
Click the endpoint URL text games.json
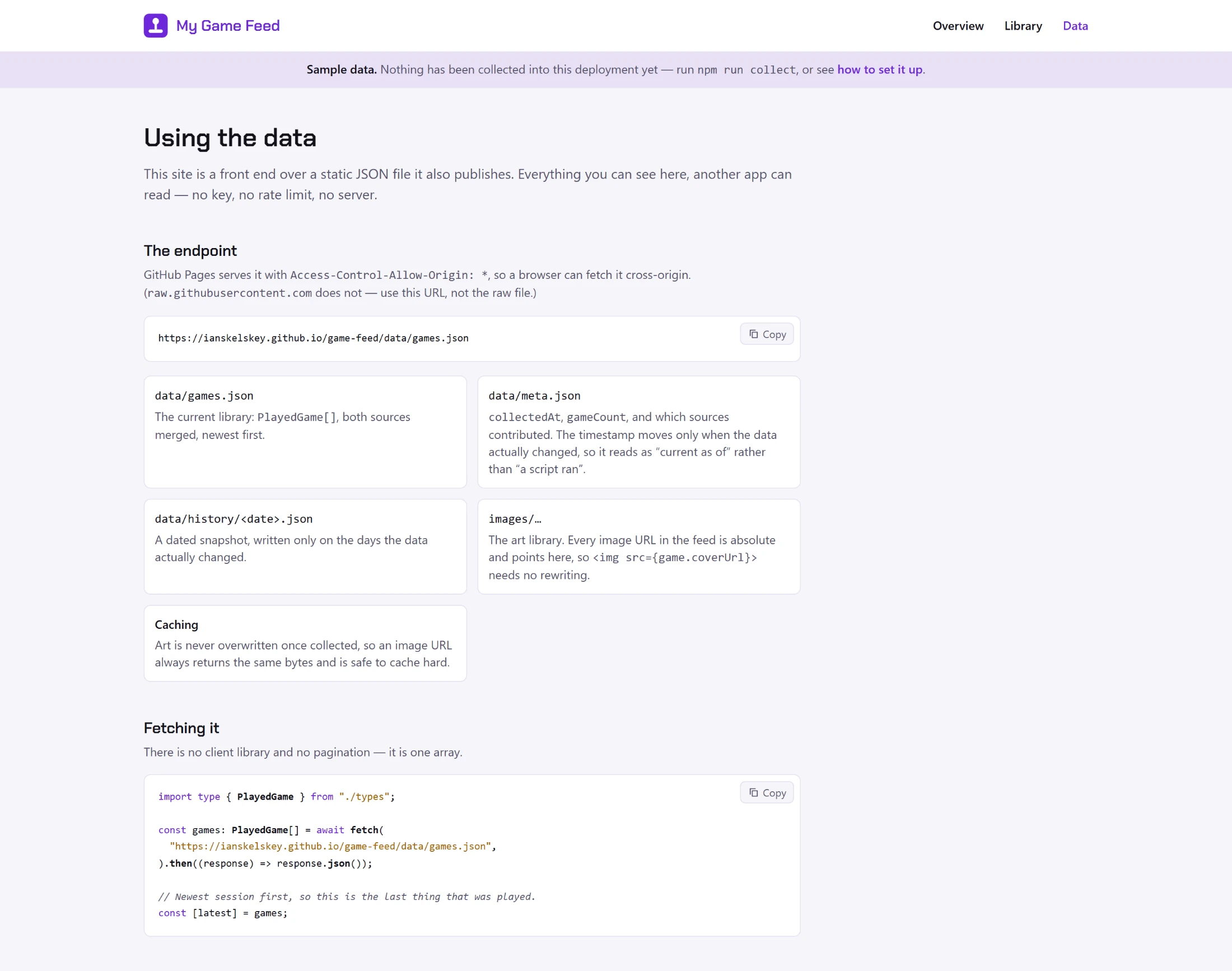(313, 338)
